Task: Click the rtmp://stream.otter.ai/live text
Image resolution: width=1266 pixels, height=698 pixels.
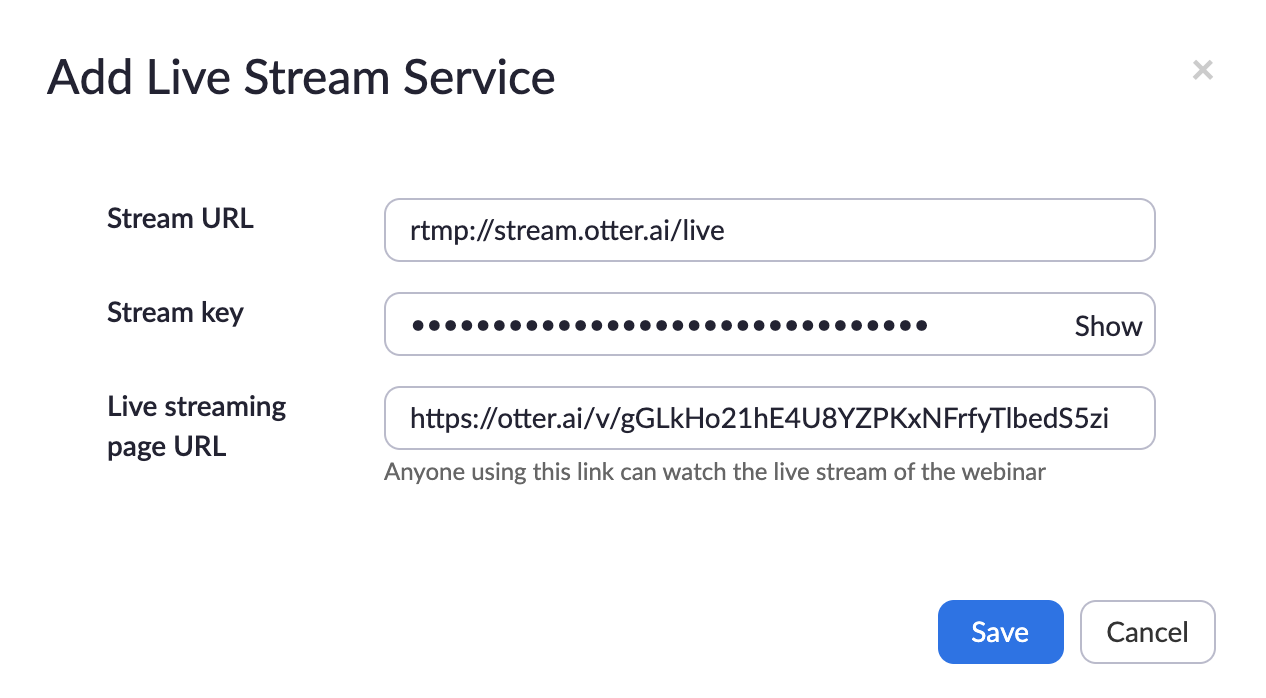Action: coord(566,232)
